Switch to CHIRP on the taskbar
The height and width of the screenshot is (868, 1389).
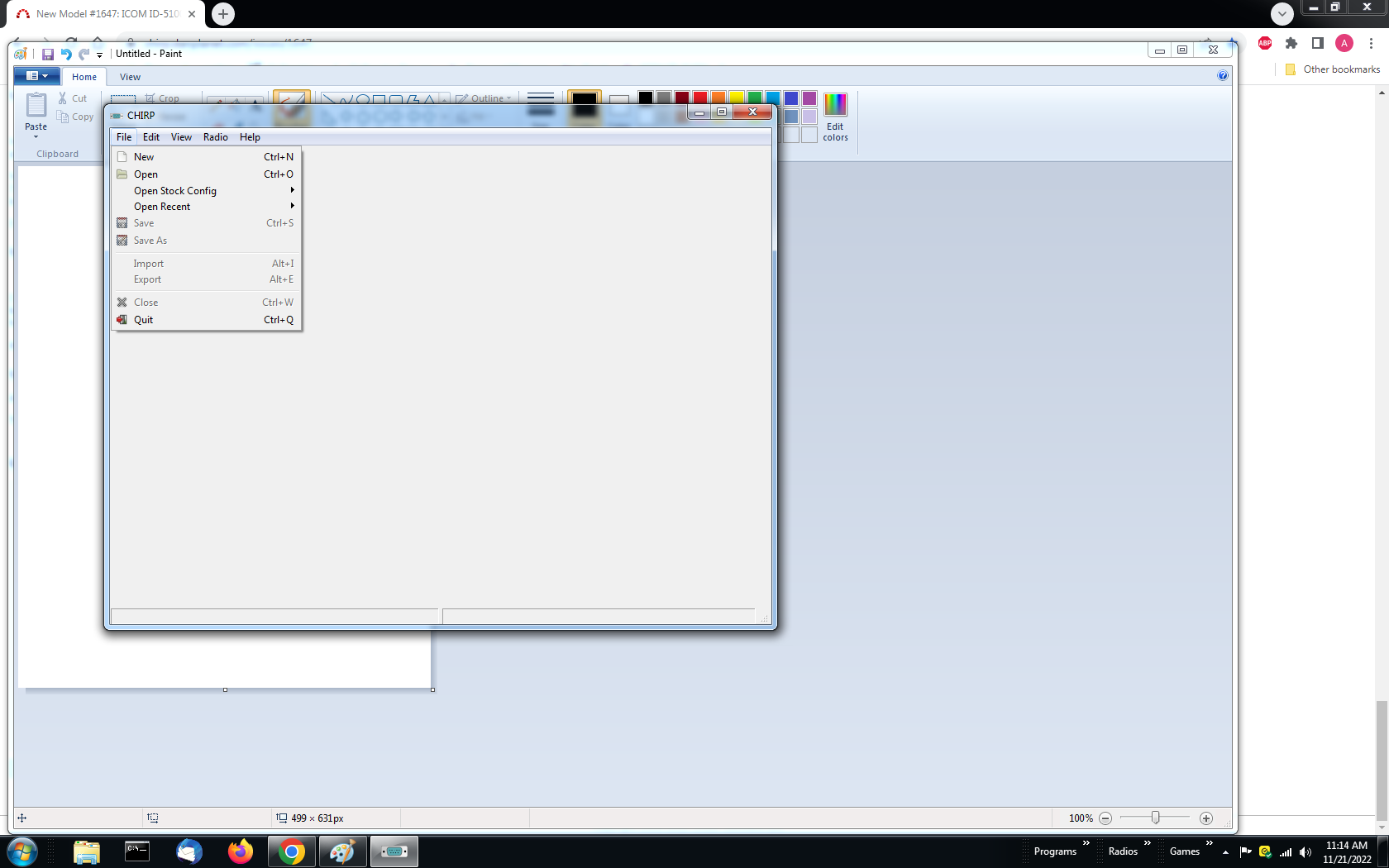[394, 851]
